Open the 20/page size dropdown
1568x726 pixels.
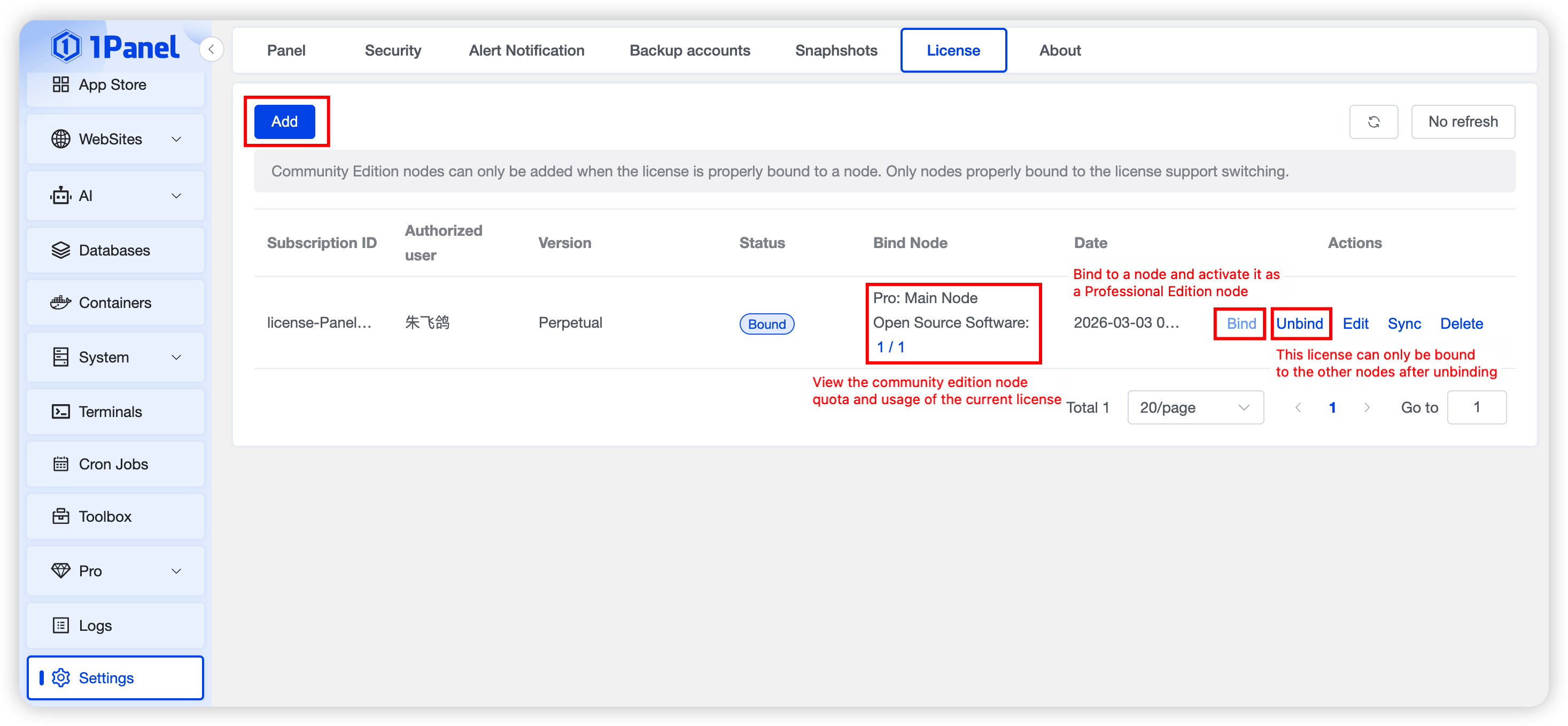pos(1194,407)
